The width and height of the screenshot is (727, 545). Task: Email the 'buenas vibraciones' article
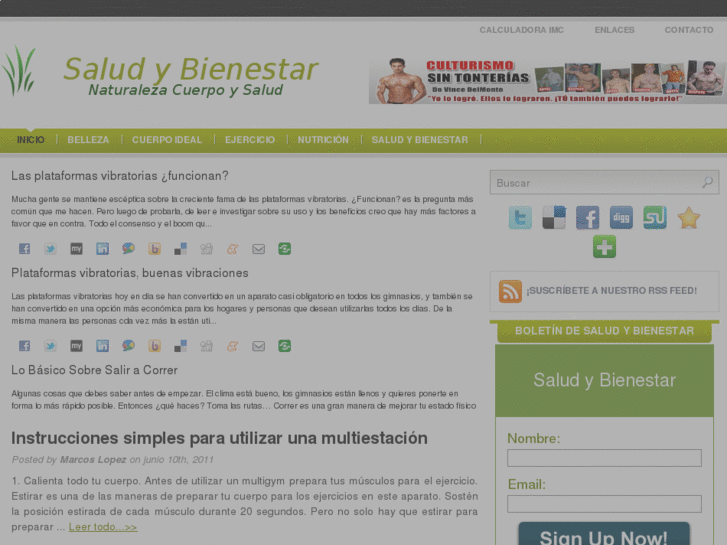tap(258, 346)
